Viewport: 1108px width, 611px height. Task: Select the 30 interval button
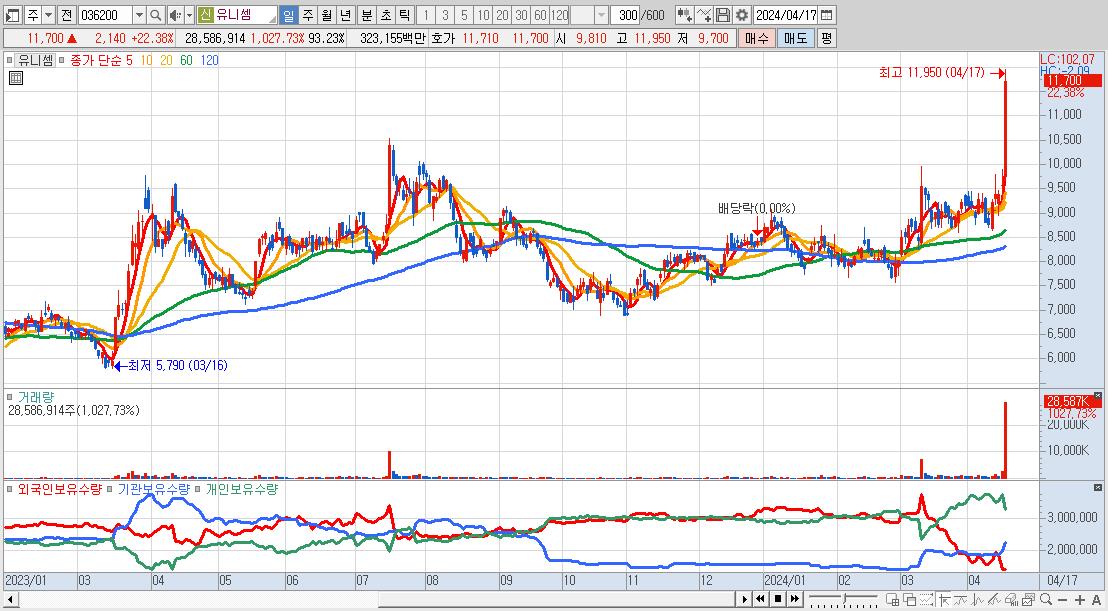click(x=521, y=15)
